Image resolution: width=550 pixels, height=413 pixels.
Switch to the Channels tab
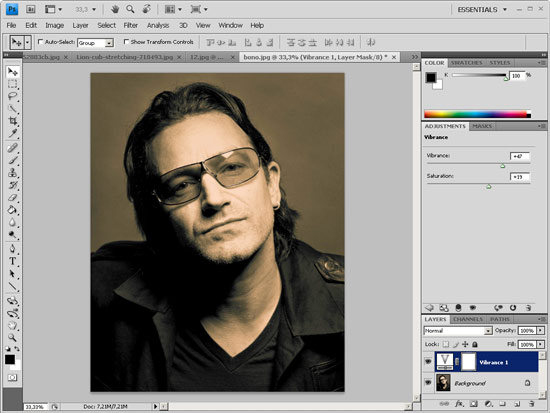pyautogui.click(x=468, y=319)
